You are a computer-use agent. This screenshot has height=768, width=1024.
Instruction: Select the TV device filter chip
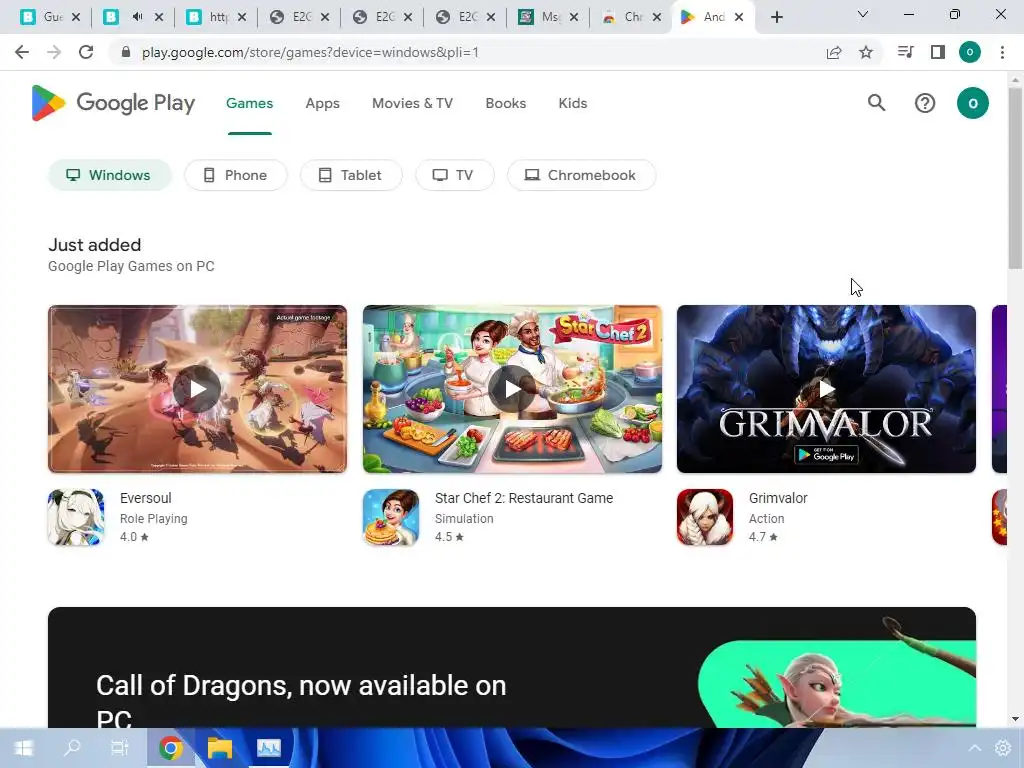[x=455, y=175]
